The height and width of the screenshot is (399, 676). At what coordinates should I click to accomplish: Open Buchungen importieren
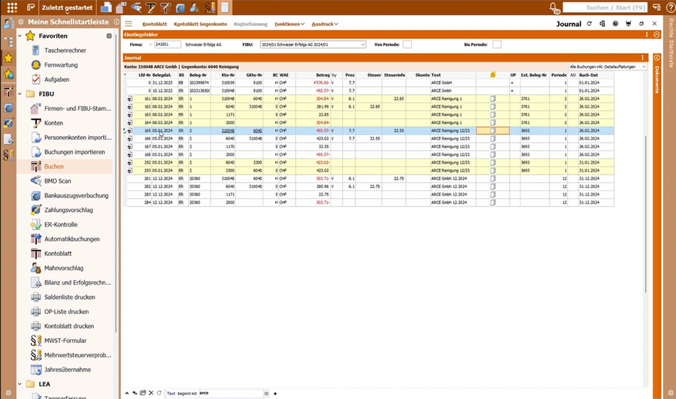74,152
